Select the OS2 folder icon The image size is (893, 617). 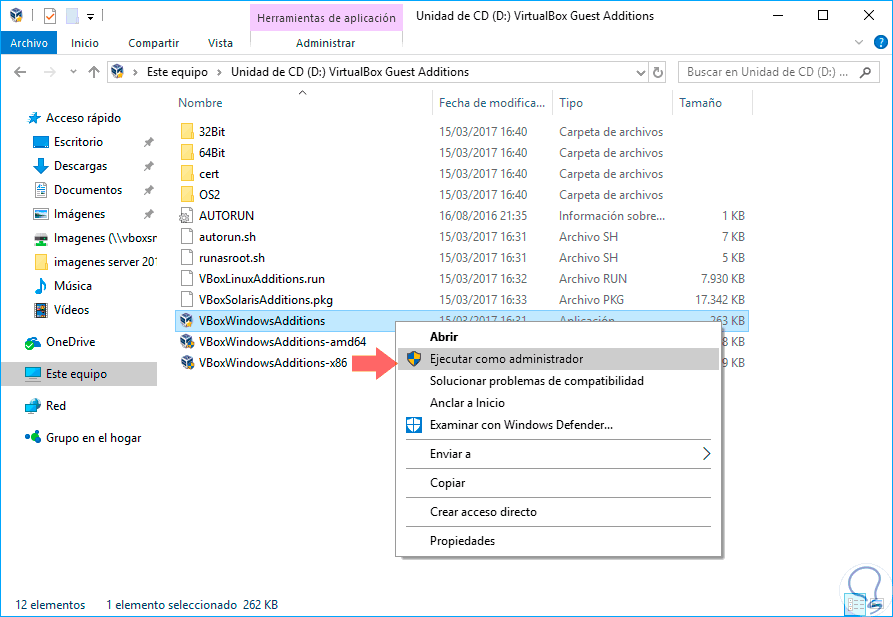187,195
